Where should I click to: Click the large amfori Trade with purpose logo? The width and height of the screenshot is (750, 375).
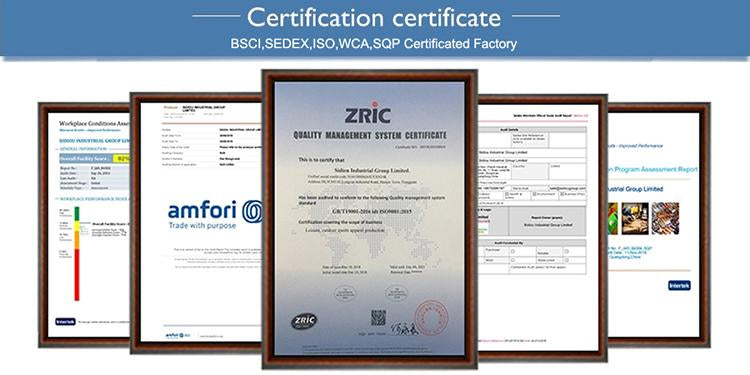tap(215, 214)
